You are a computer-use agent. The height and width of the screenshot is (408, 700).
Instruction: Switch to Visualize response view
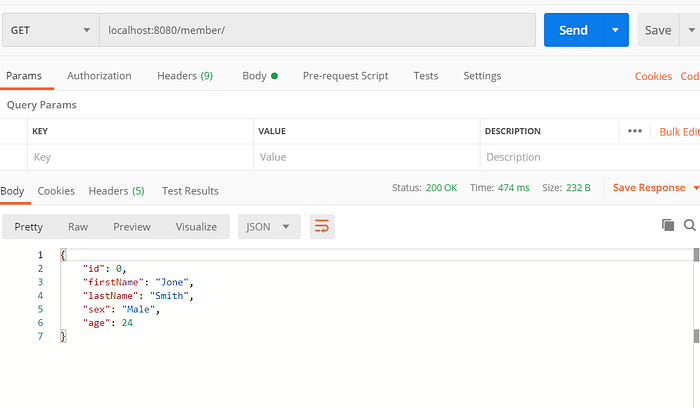click(x=196, y=227)
